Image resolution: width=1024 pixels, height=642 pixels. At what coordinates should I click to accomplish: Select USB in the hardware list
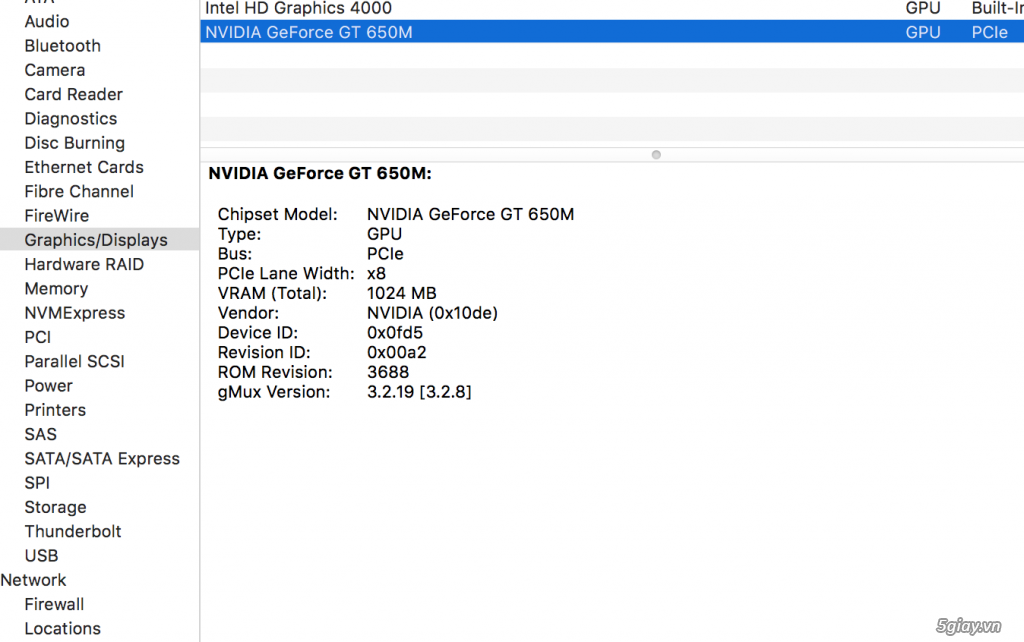point(41,556)
